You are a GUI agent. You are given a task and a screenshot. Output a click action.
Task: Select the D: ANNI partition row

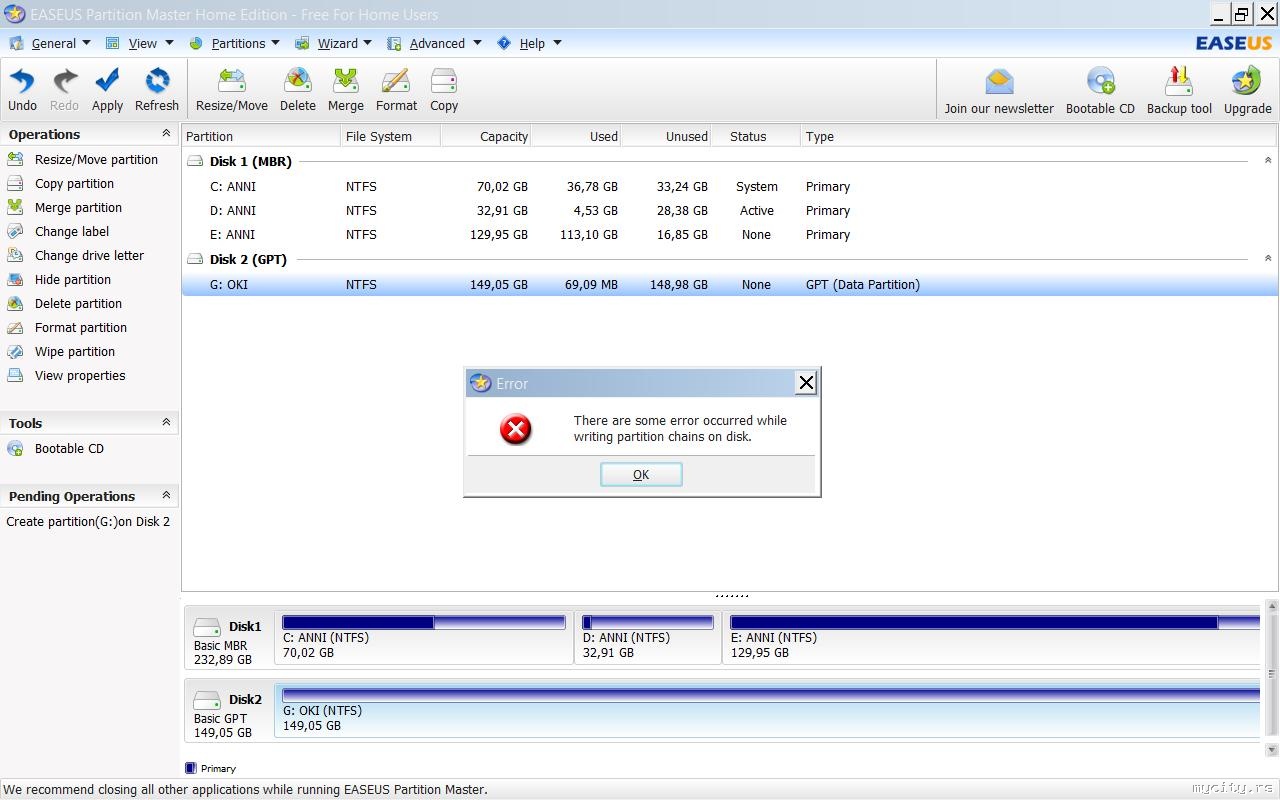(x=729, y=210)
